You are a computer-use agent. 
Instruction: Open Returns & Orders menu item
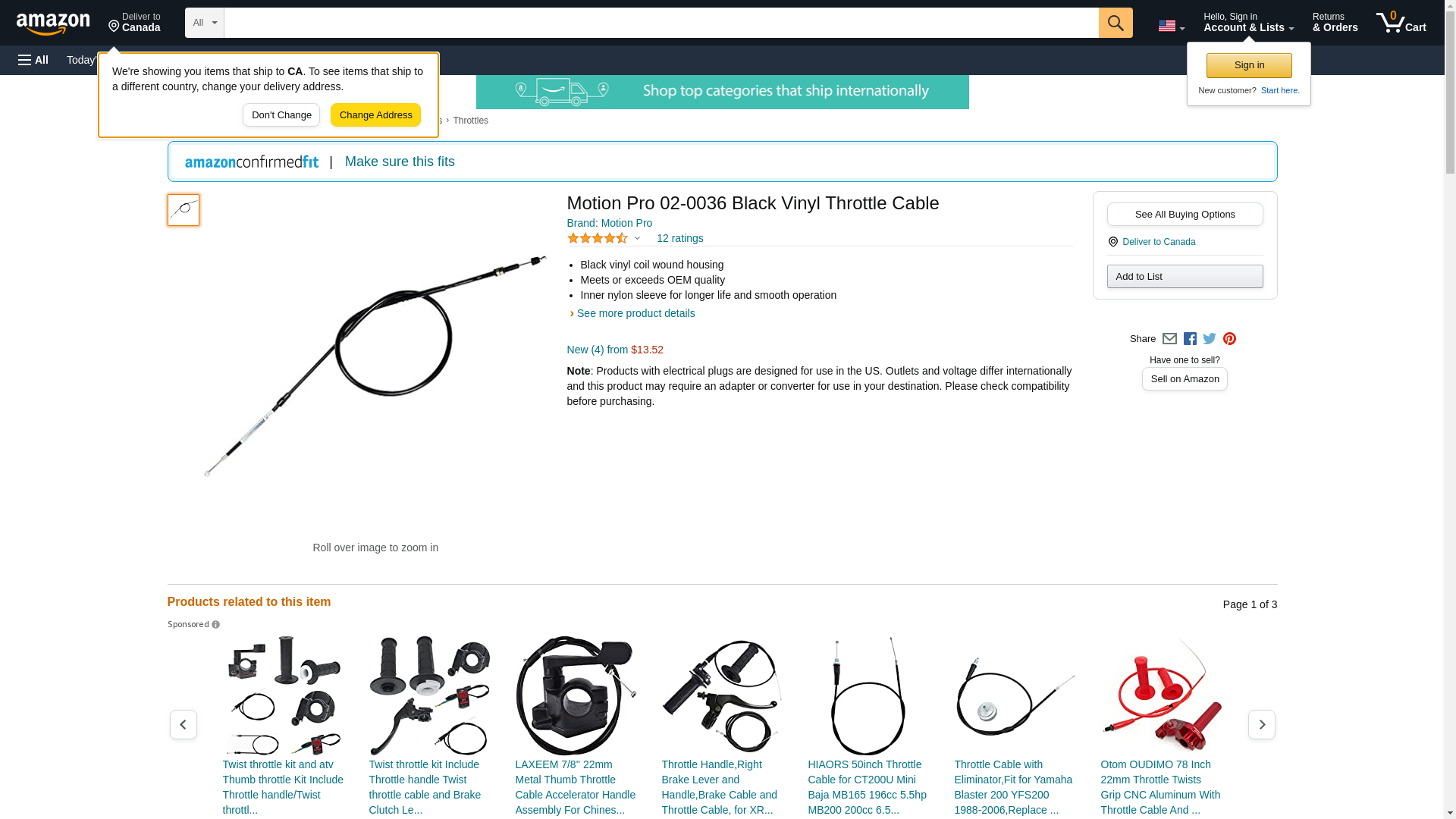click(1335, 23)
